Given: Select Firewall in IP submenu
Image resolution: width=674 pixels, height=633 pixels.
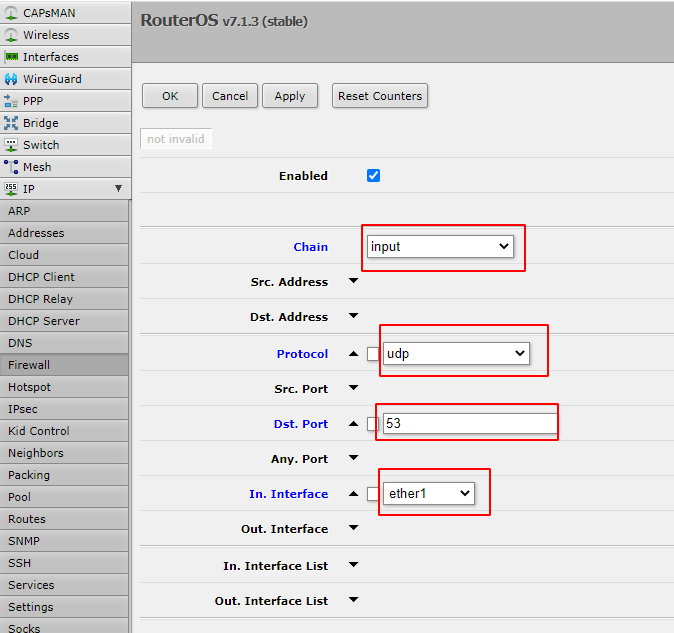Looking at the screenshot, I should tap(64, 365).
